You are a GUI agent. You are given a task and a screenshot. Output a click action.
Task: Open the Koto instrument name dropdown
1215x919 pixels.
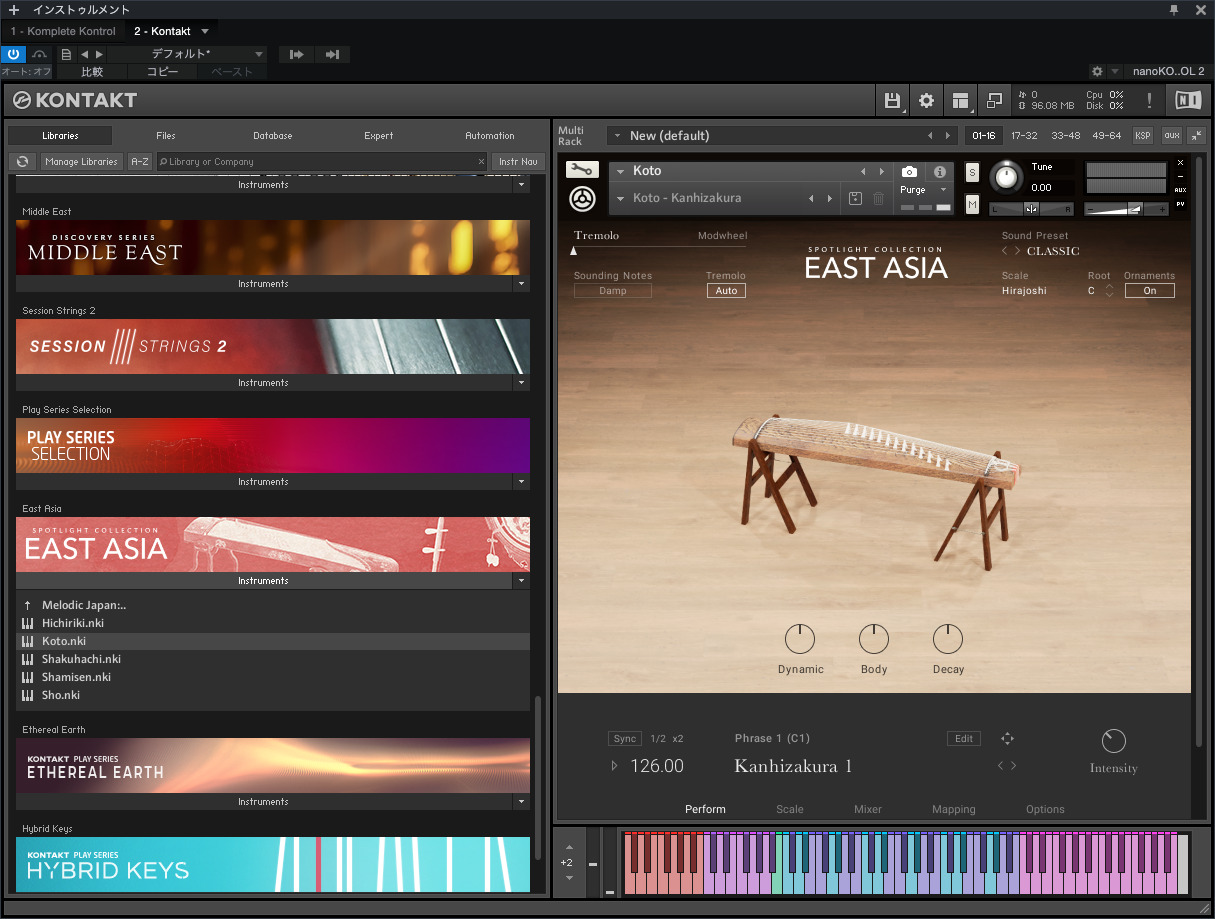click(x=621, y=172)
